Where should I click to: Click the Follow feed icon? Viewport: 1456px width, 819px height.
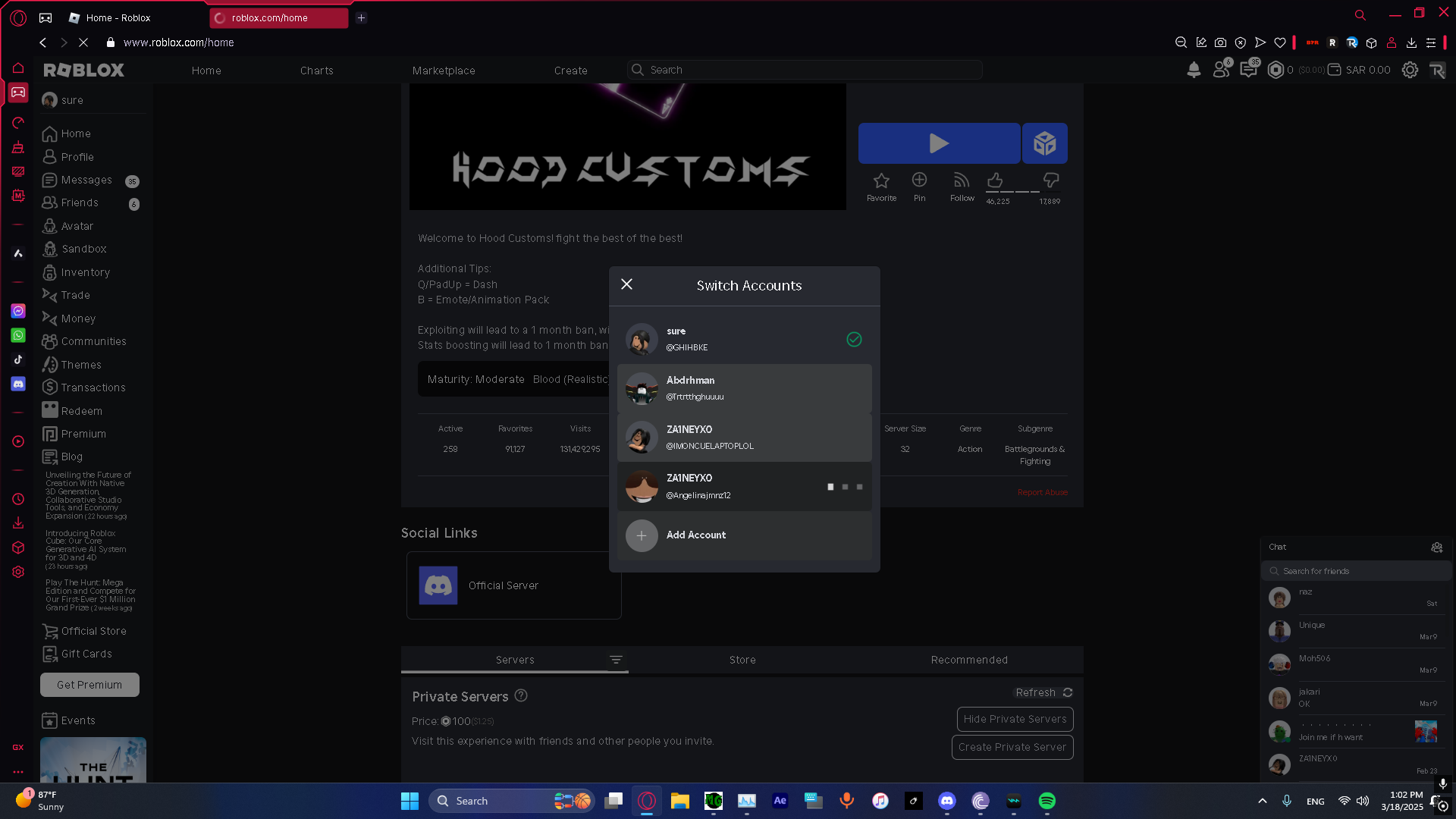click(962, 180)
